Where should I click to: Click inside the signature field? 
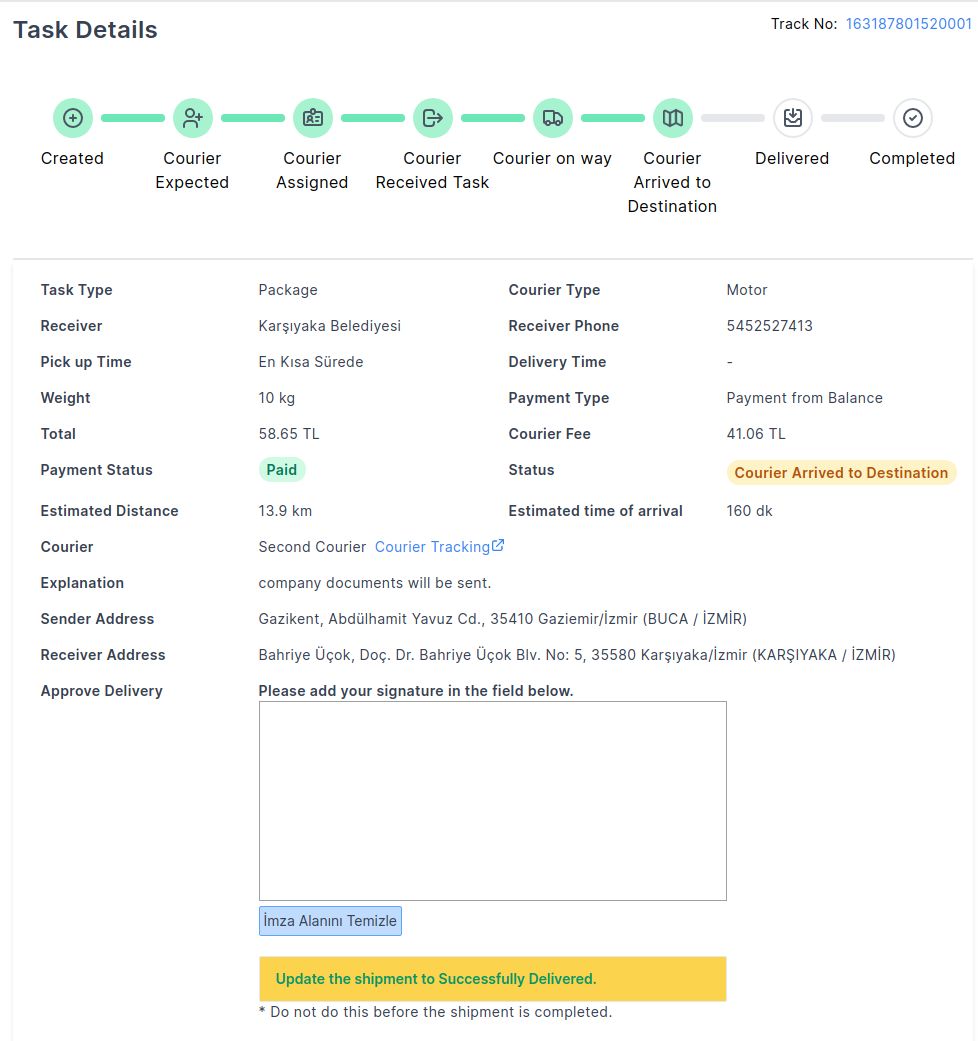point(492,800)
